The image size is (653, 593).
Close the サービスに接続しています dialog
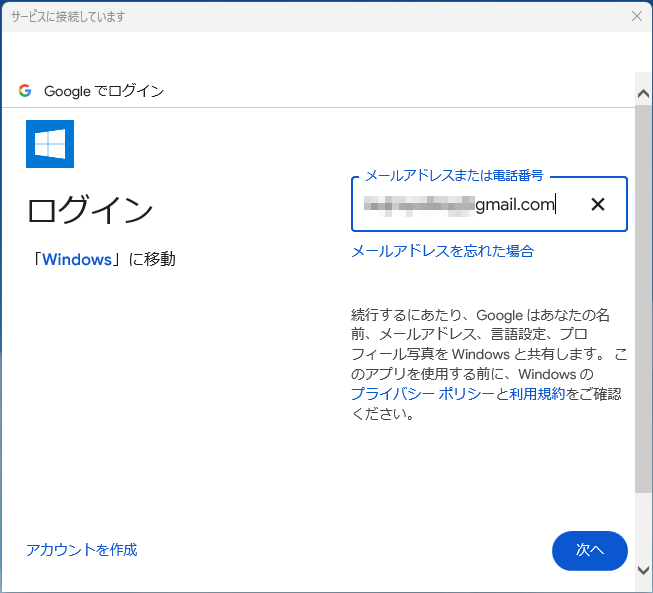[x=637, y=16]
